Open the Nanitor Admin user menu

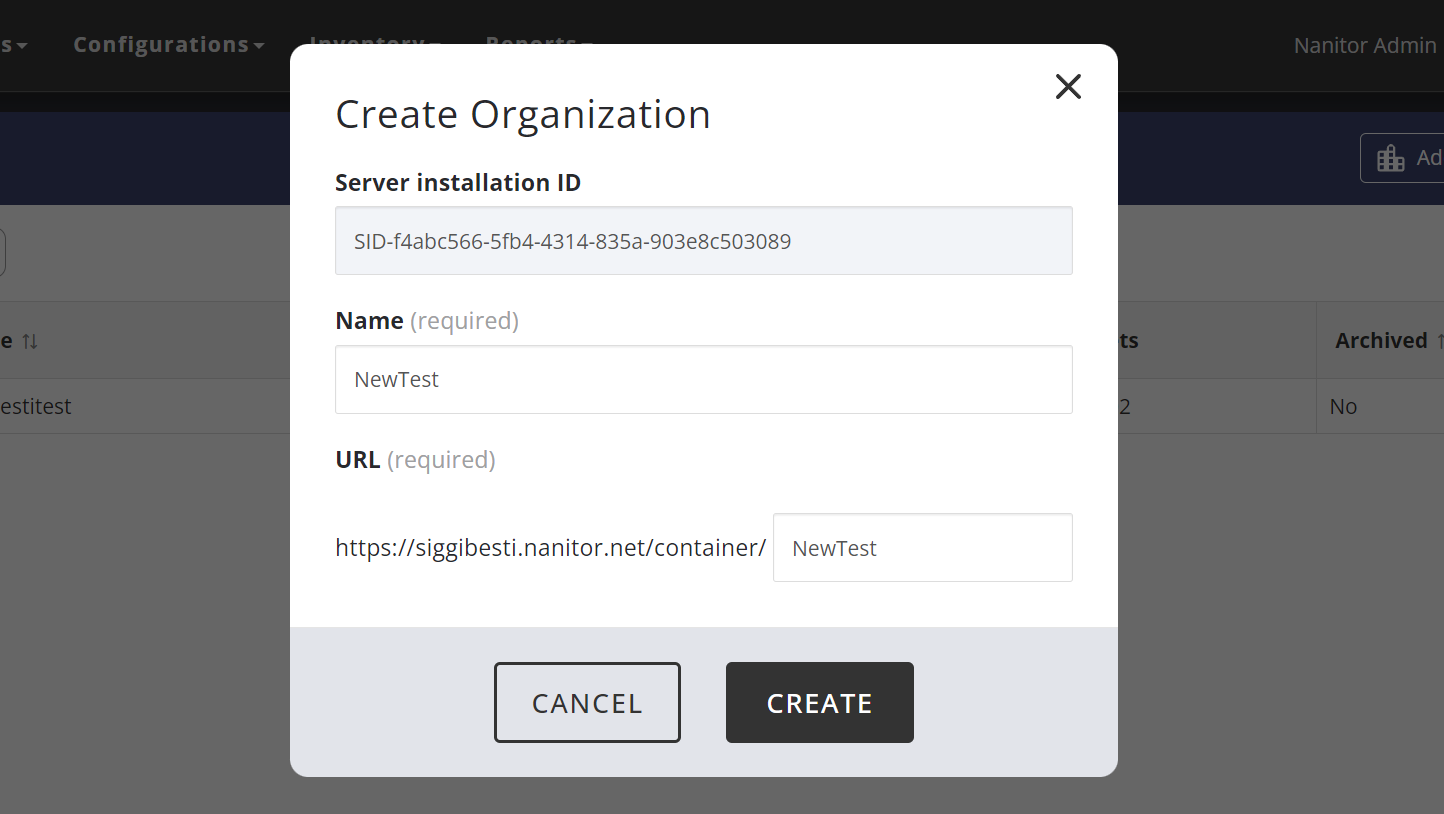coord(1364,45)
